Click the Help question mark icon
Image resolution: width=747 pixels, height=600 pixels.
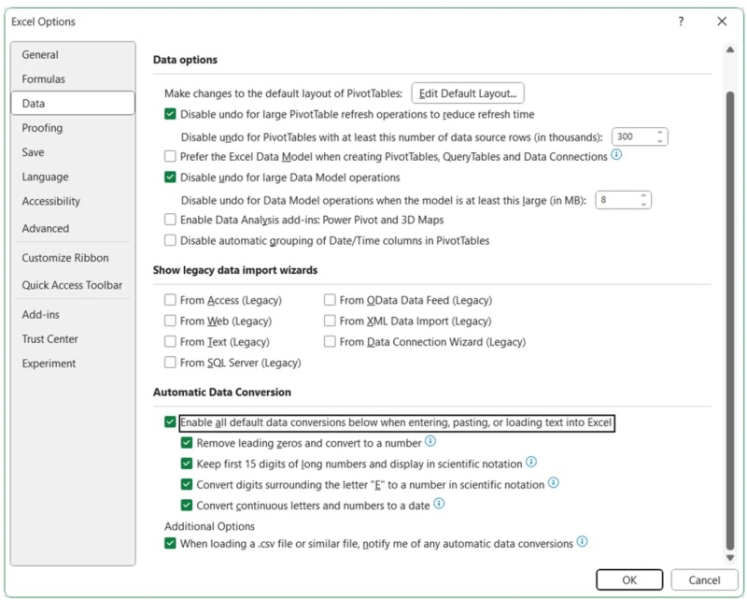[x=681, y=21]
